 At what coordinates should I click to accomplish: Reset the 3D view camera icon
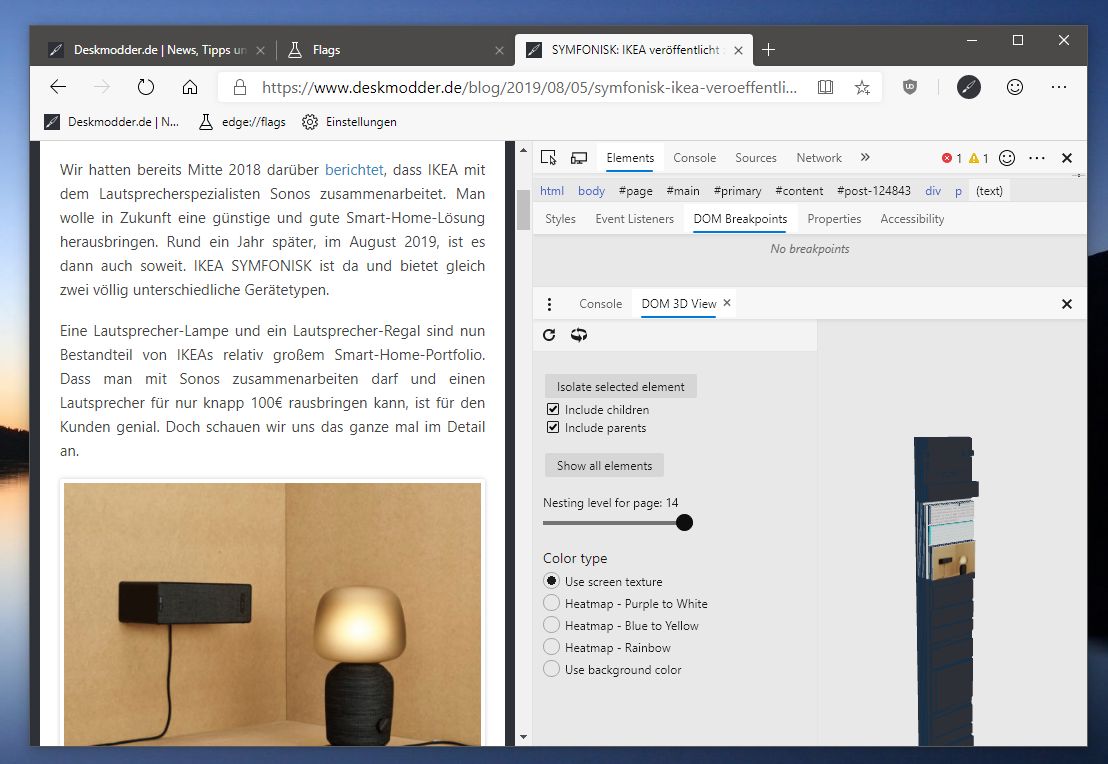[579, 335]
